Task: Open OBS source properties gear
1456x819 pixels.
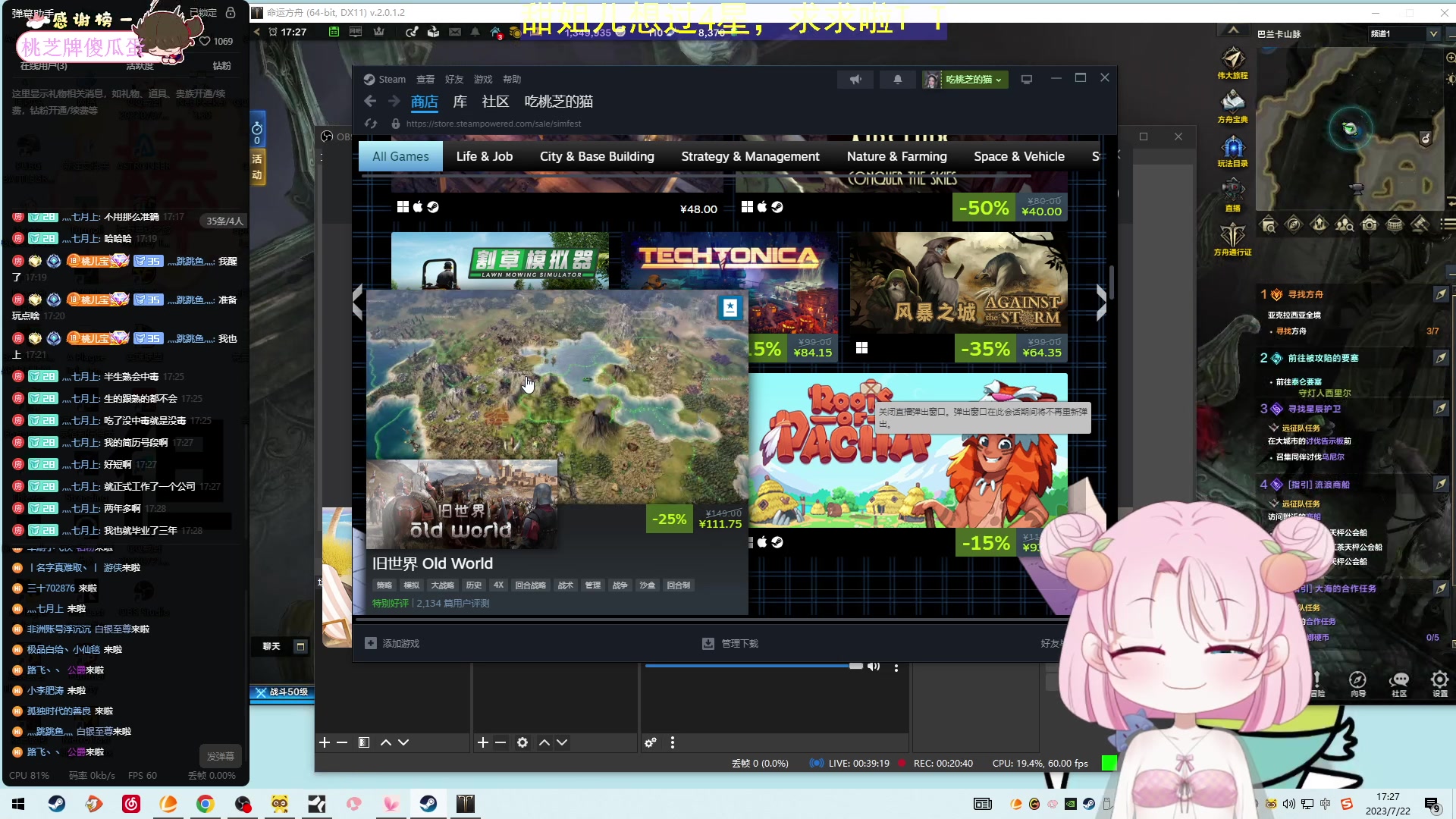Action: pyautogui.click(x=522, y=742)
